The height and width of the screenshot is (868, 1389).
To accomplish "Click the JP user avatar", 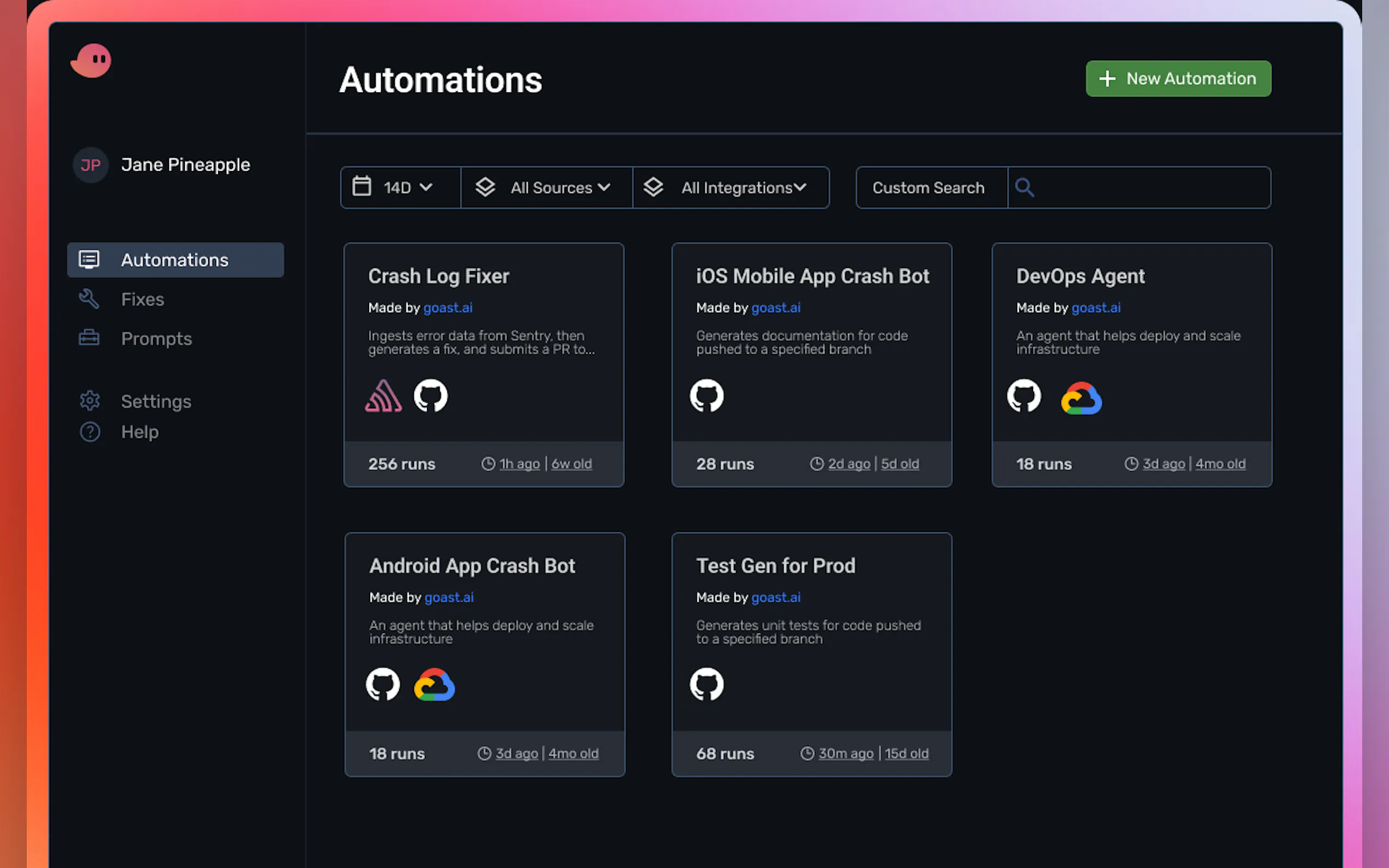I will click(x=90, y=165).
